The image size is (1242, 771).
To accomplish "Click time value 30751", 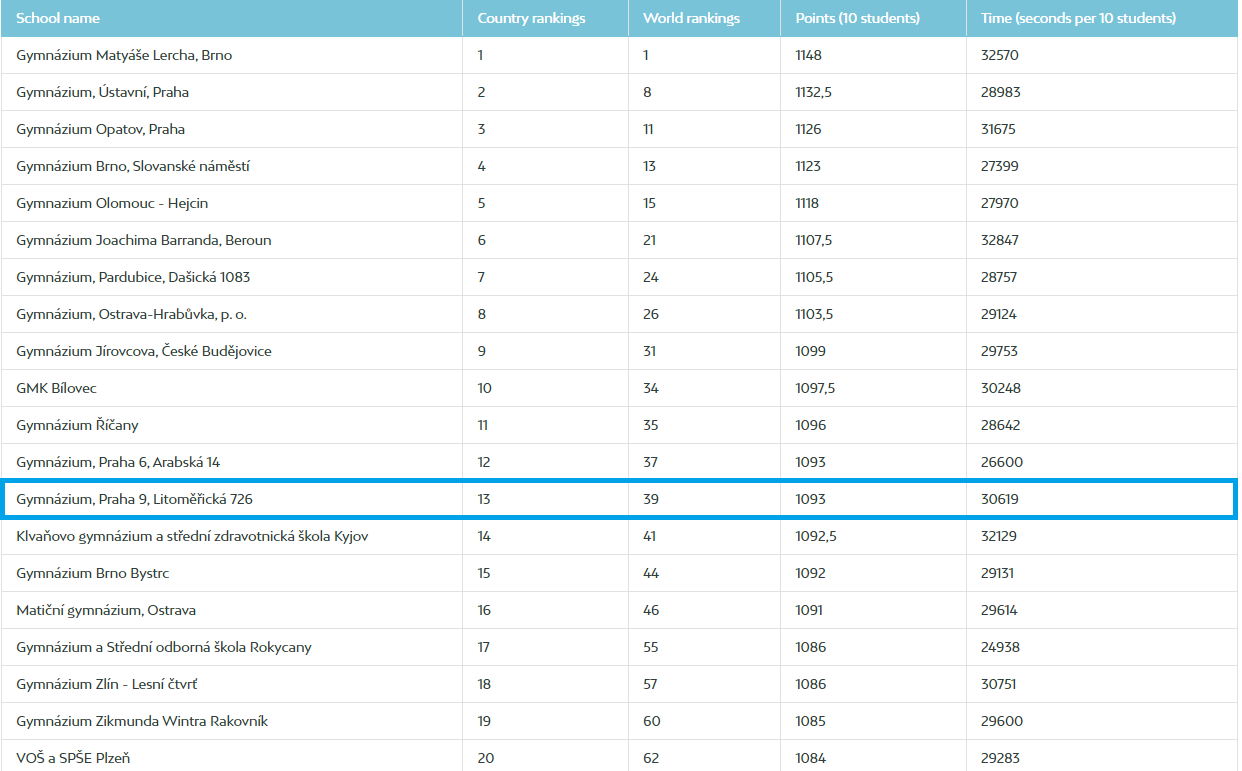I will 999,684.
